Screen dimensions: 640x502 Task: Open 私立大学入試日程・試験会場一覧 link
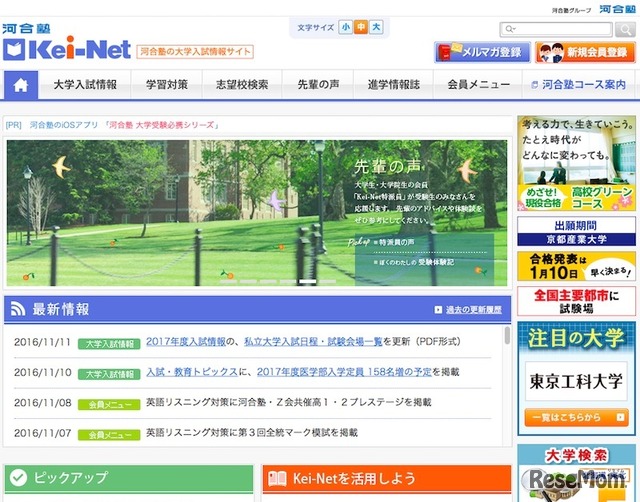[x=313, y=342]
